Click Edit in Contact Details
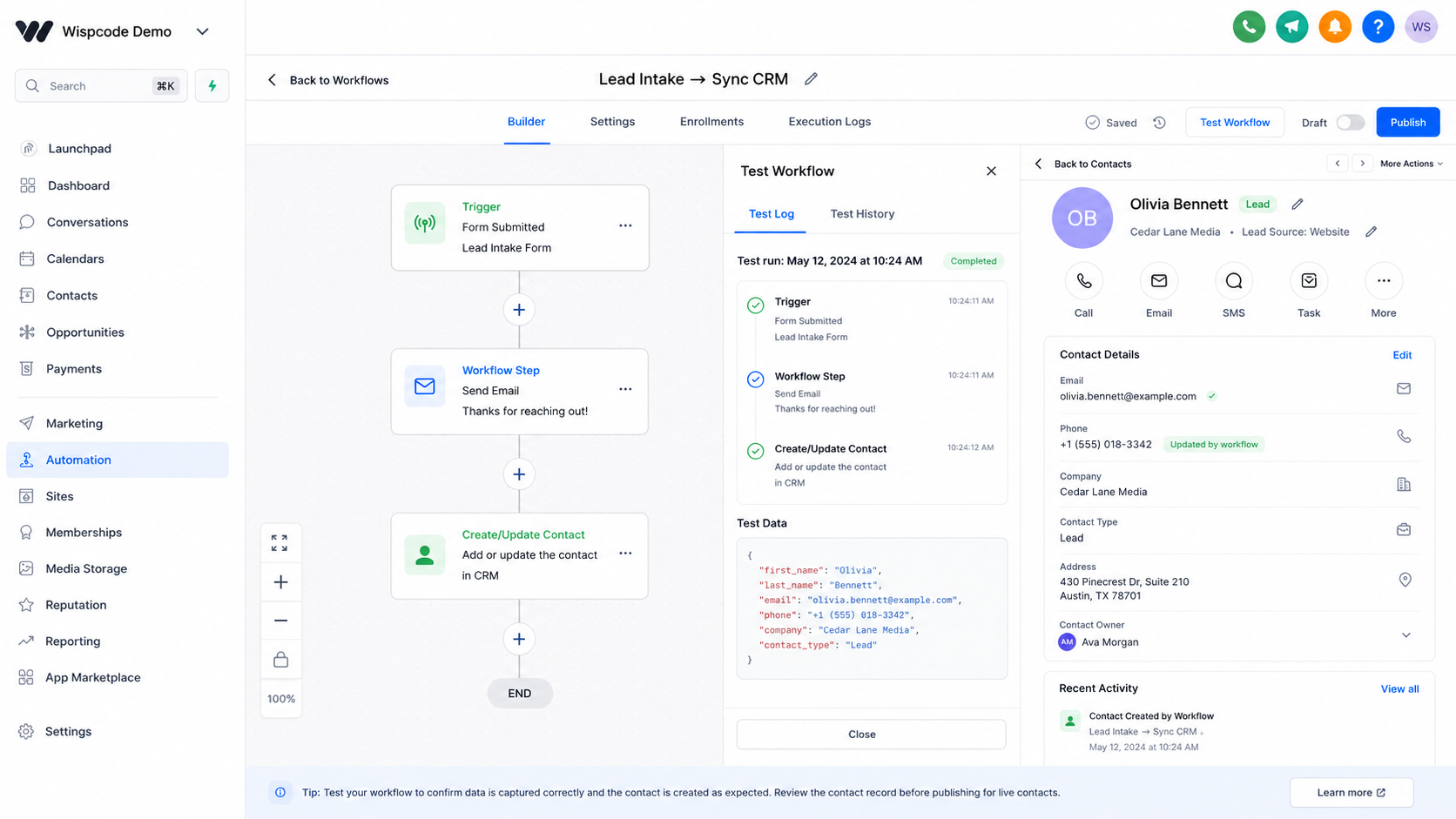The width and height of the screenshot is (1456, 819). coord(1402,355)
